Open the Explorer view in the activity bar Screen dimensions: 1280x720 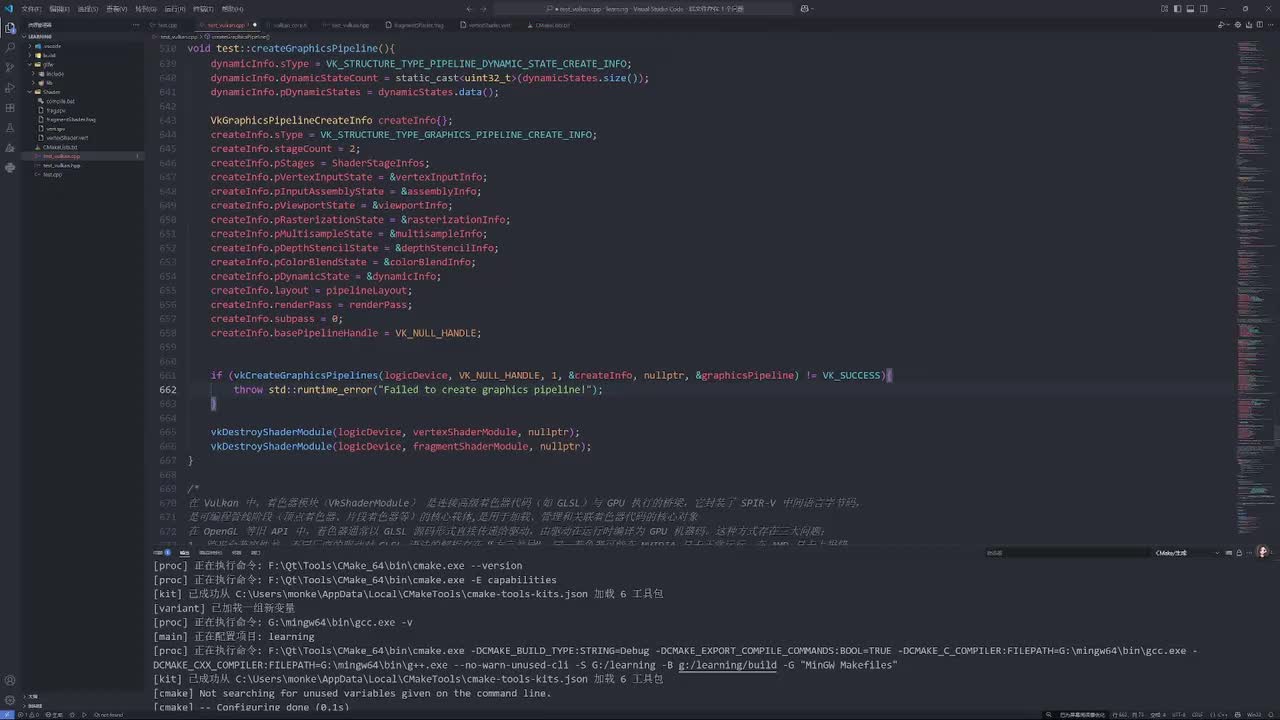[10, 27]
